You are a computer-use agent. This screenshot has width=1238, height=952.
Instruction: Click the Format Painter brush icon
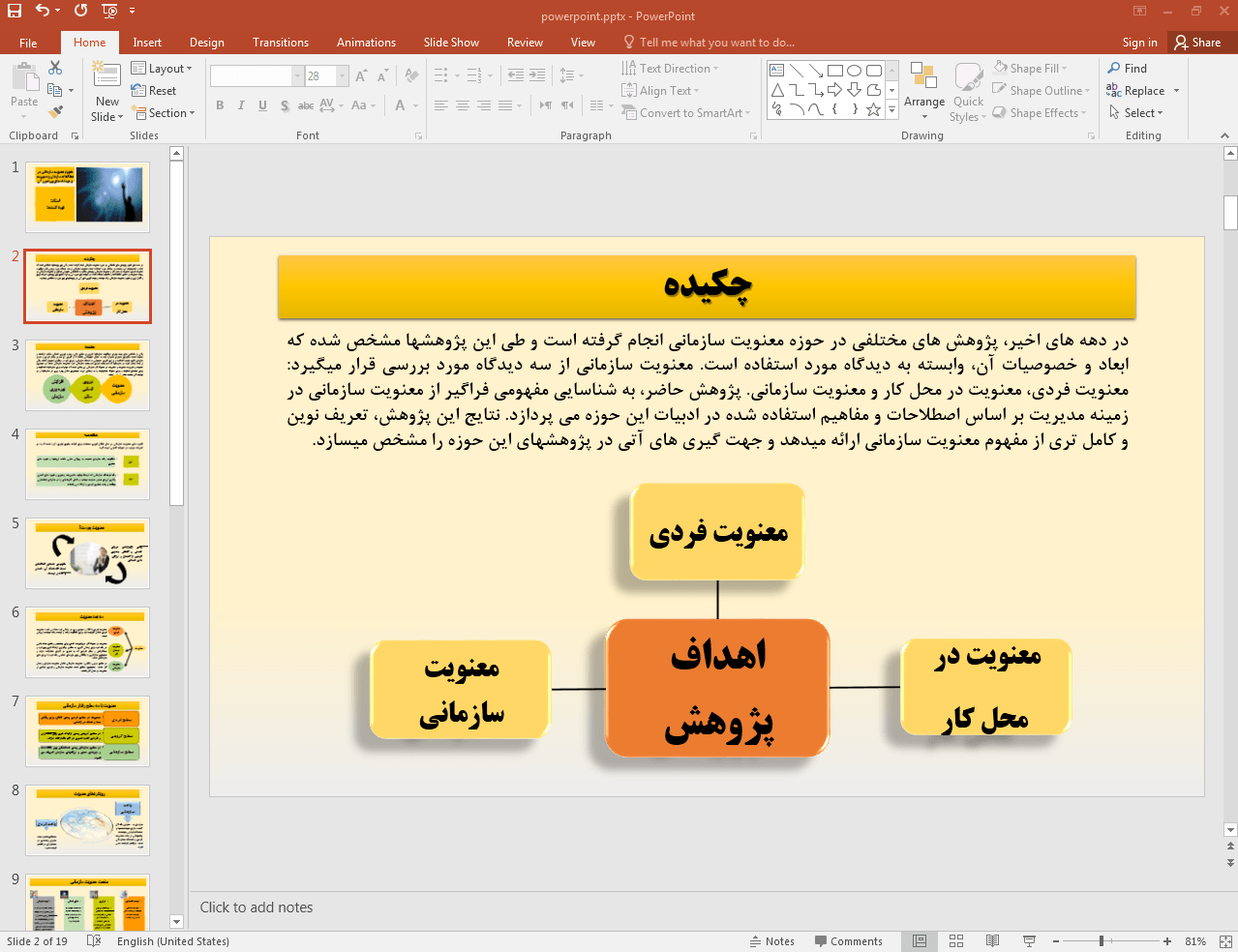pos(55,112)
